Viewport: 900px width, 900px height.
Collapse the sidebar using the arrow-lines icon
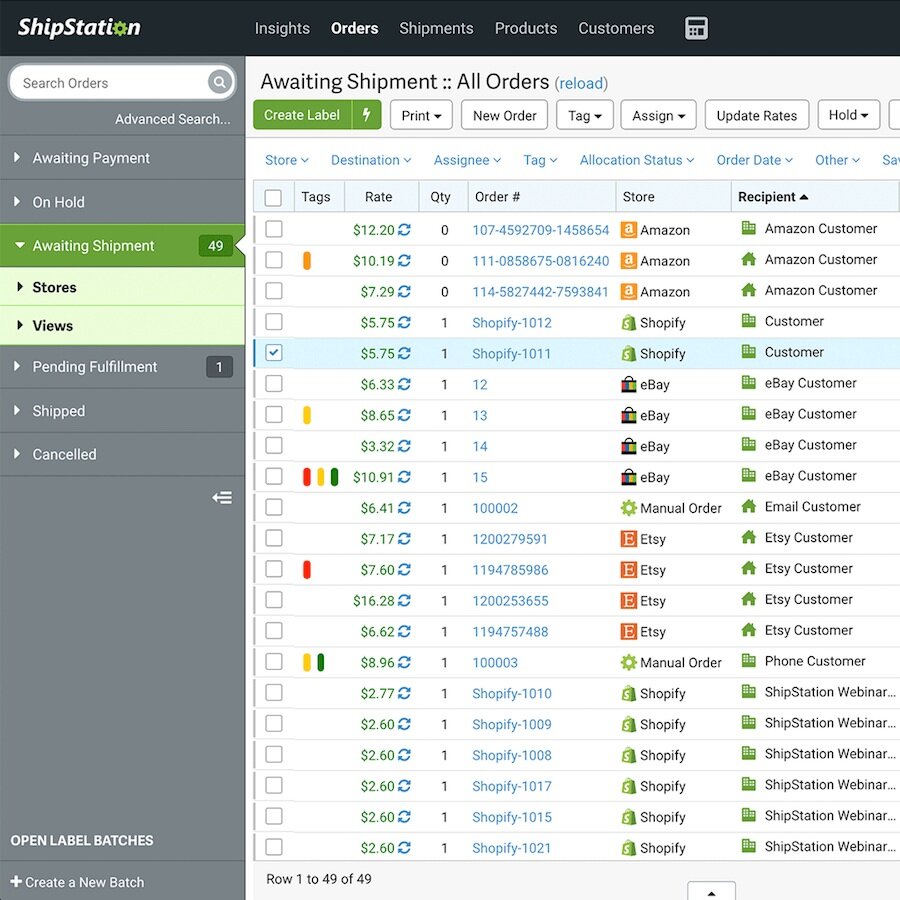click(x=222, y=497)
